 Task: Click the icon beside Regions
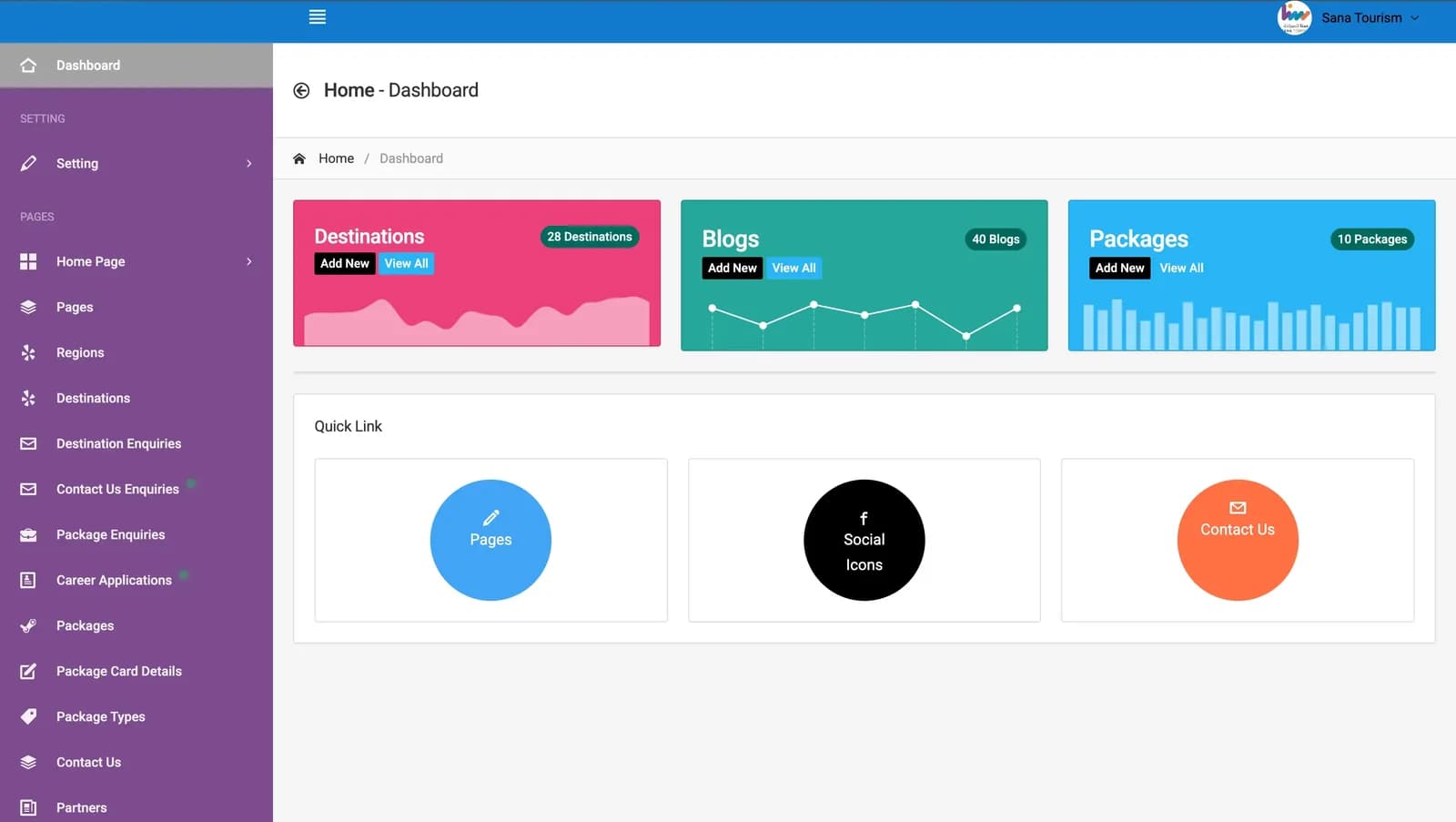[28, 352]
